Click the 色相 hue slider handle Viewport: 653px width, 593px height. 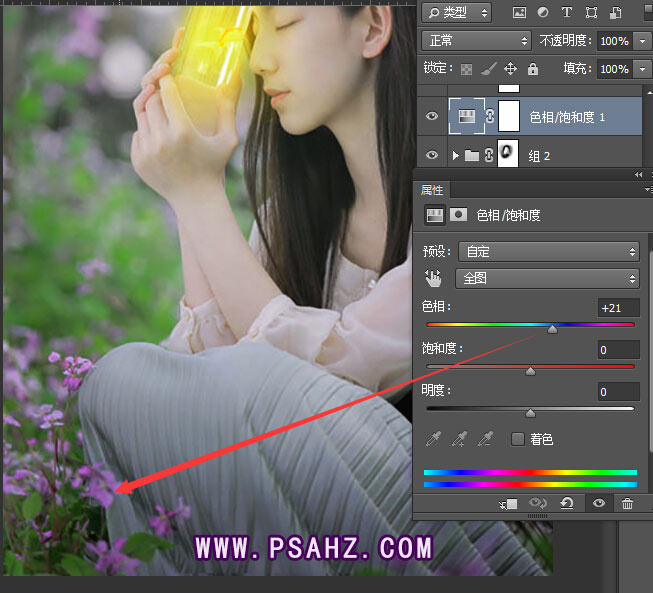tap(552, 329)
